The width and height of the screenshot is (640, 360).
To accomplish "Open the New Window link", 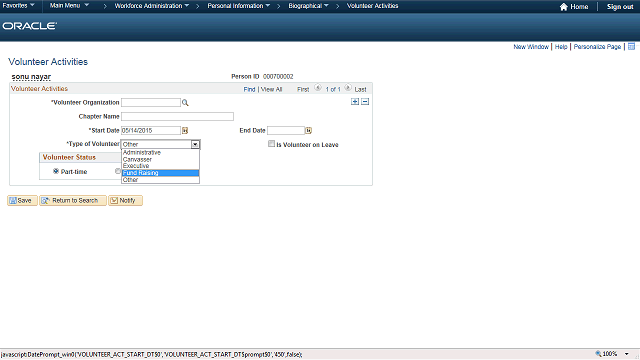I will [531, 47].
